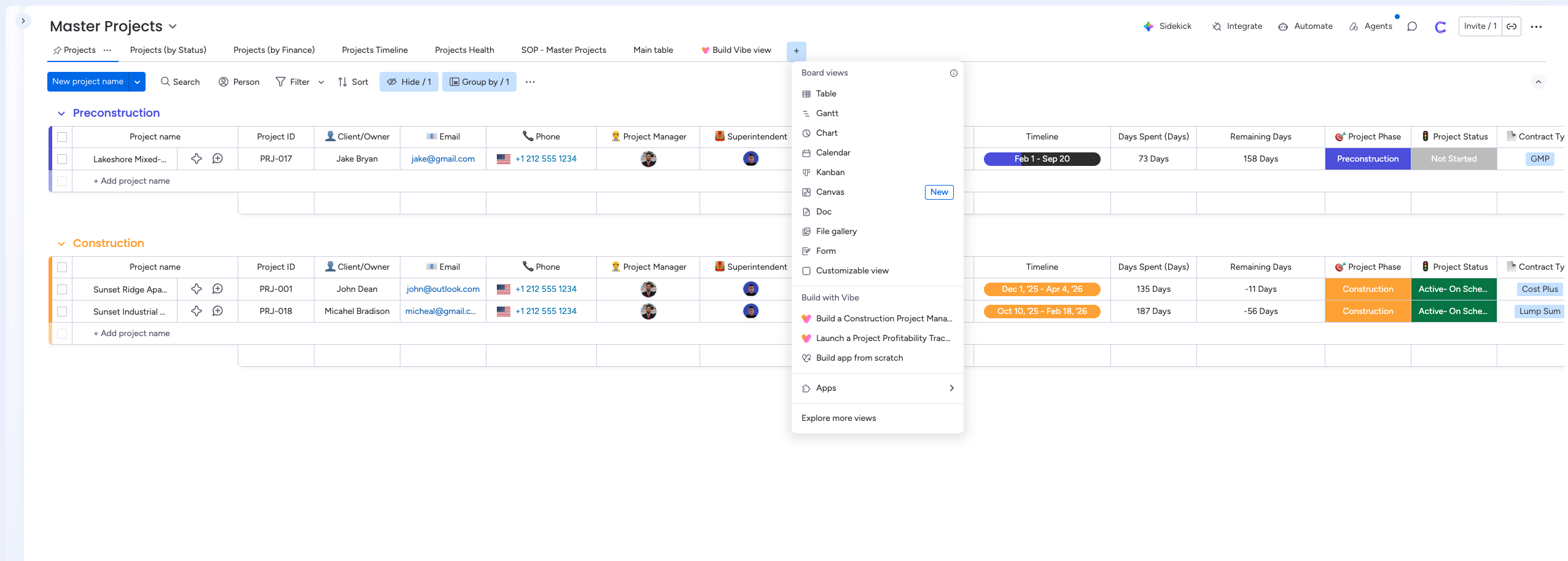Viewport: 1568px width, 561px height.
Task: Copy board link via chain icon
Action: pyautogui.click(x=1511, y=26)
